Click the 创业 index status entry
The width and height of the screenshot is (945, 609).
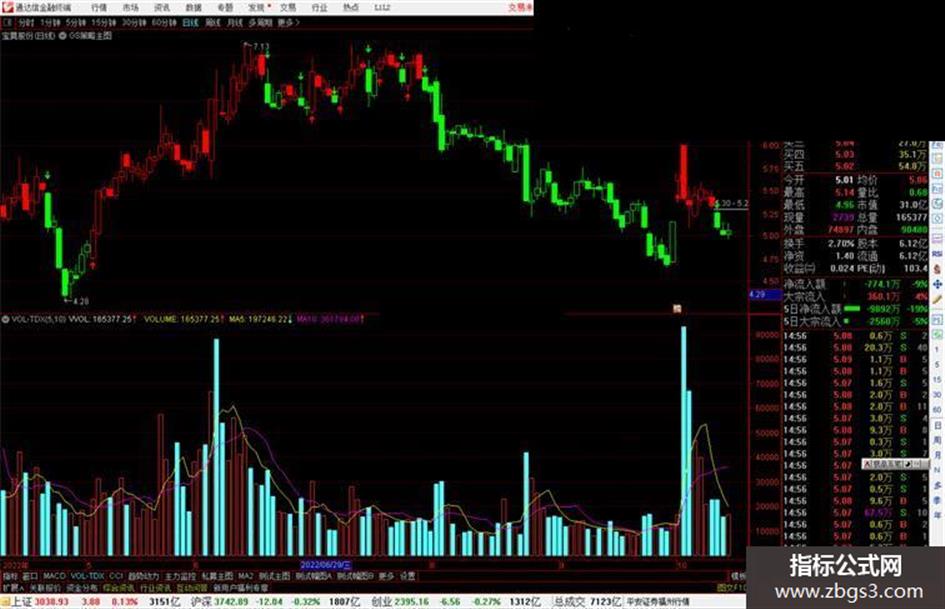(x=456, y=602)
